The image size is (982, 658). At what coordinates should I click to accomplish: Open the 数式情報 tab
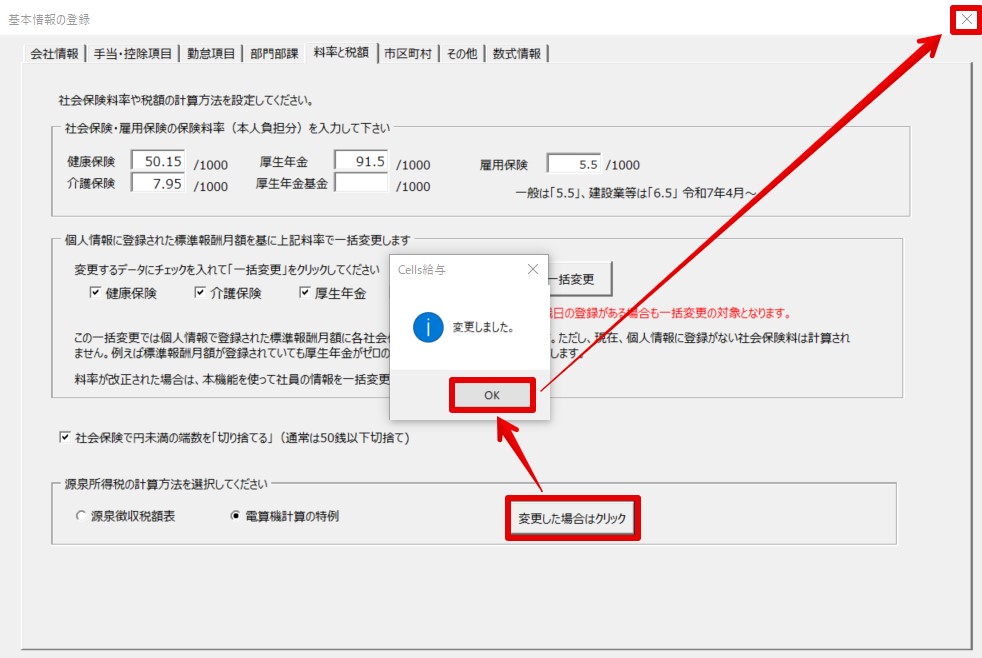pyautogui.click(x=518, y=54)
